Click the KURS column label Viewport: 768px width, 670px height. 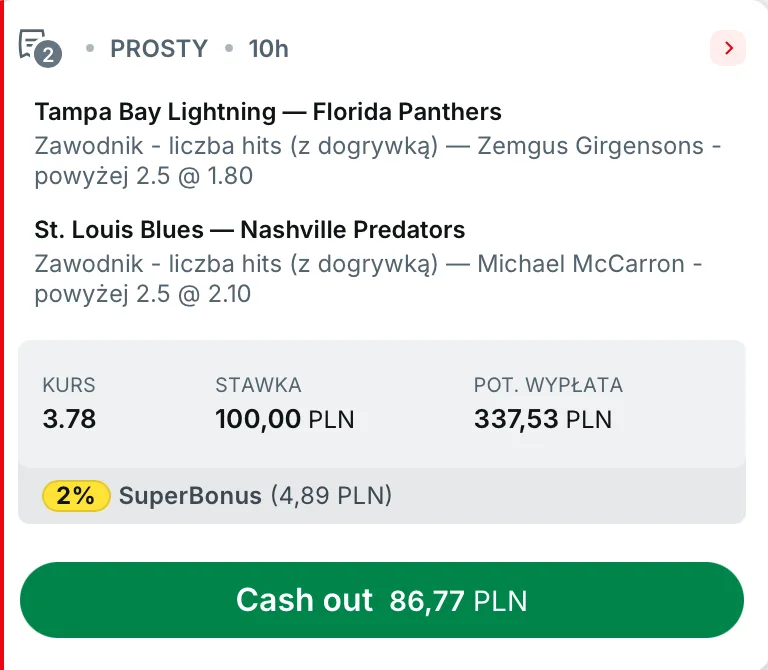click(69, 384)
